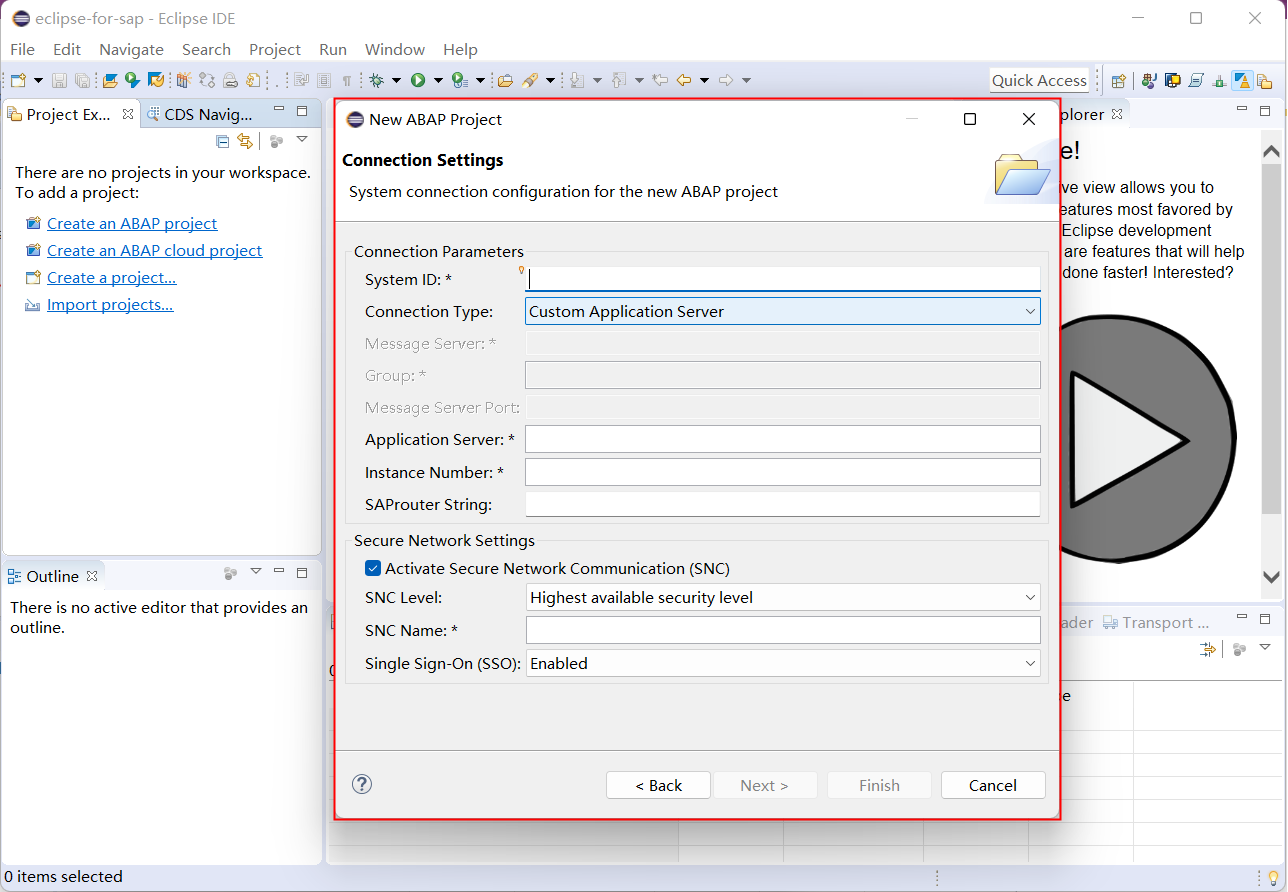Click the Open ABAP Development Object icon
Image resolution: width=1288 pixels, height=892 pixels.
coord(110,80)
